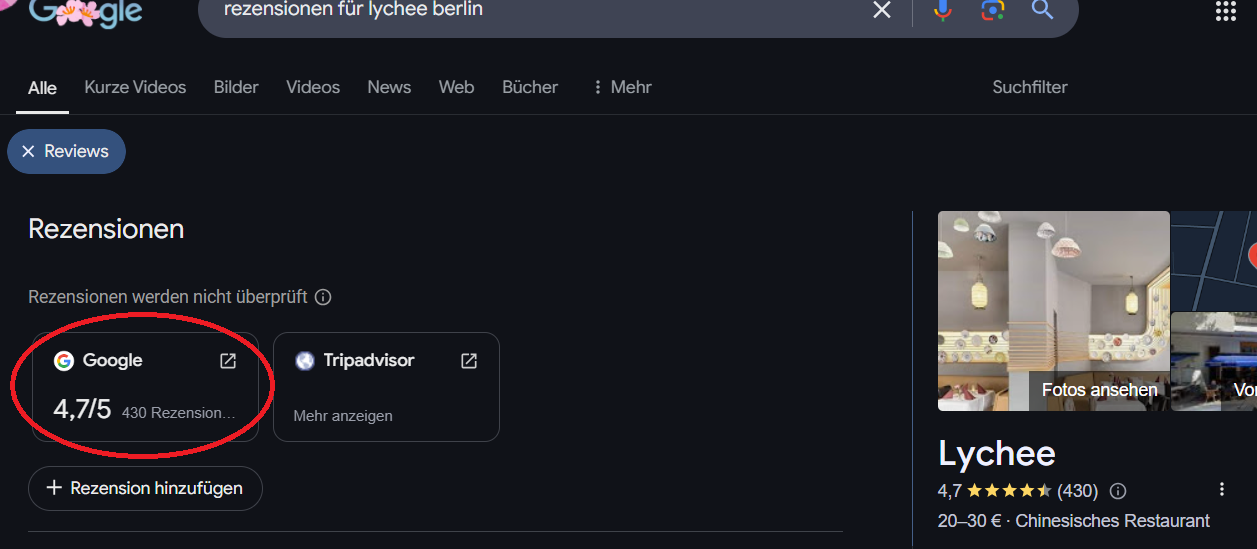Clear the search query with the X icon
The image size is (1257, 549).
pos(881,10)
